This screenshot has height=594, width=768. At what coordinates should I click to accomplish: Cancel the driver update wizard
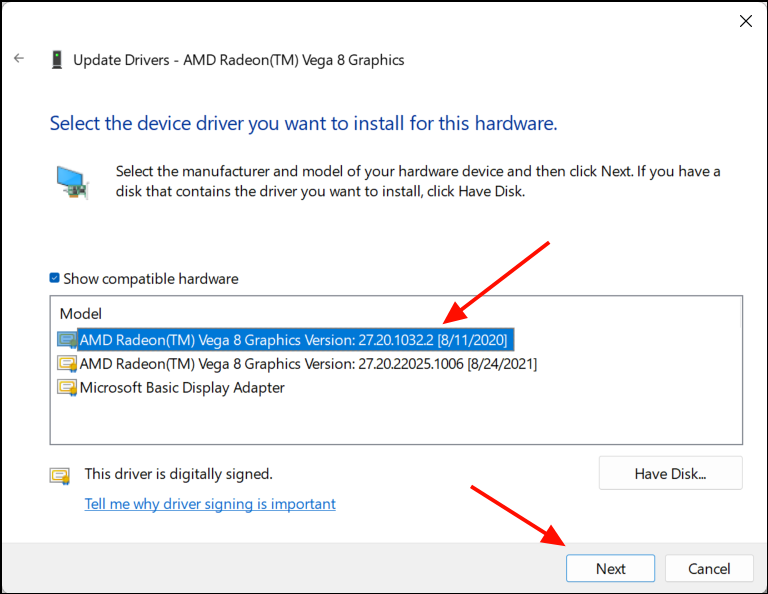[x=709, y=569]
